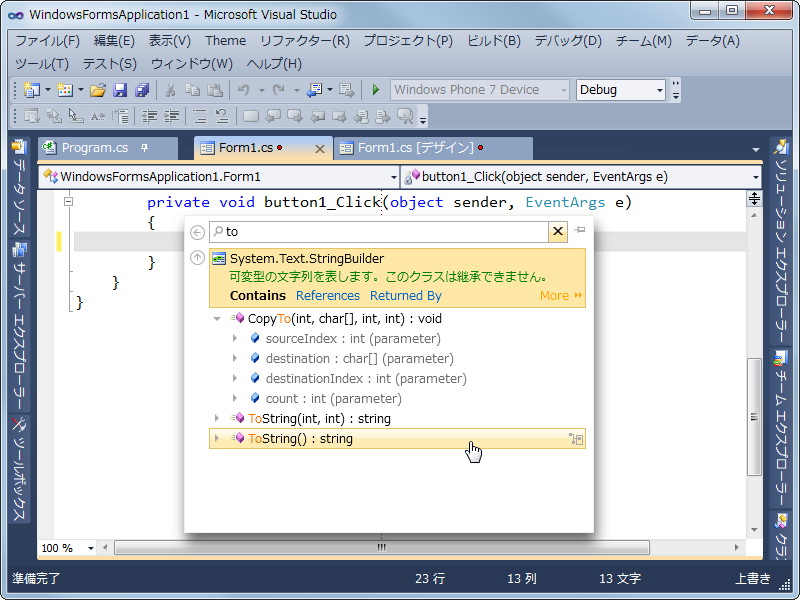Click the Increase Indent icon
Screen dimensions: 800x600
171,117
